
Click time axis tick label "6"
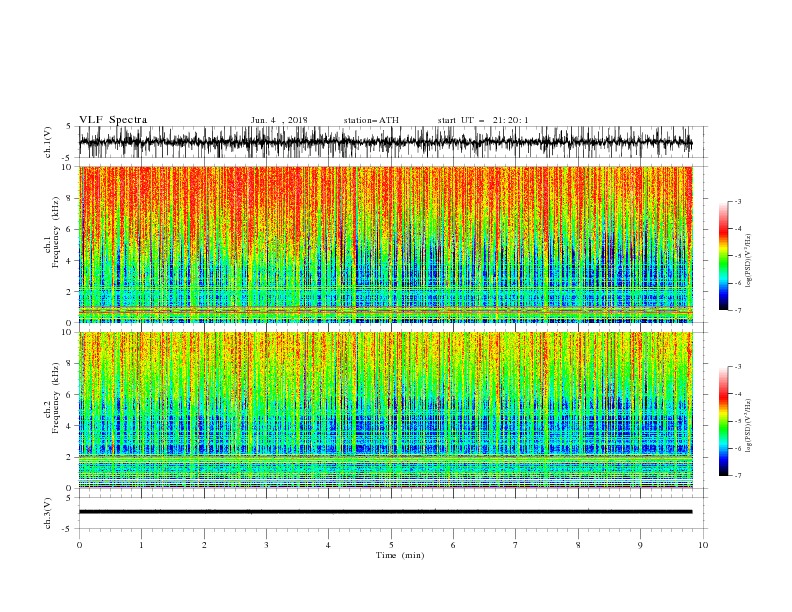click(x=453, y=545)
